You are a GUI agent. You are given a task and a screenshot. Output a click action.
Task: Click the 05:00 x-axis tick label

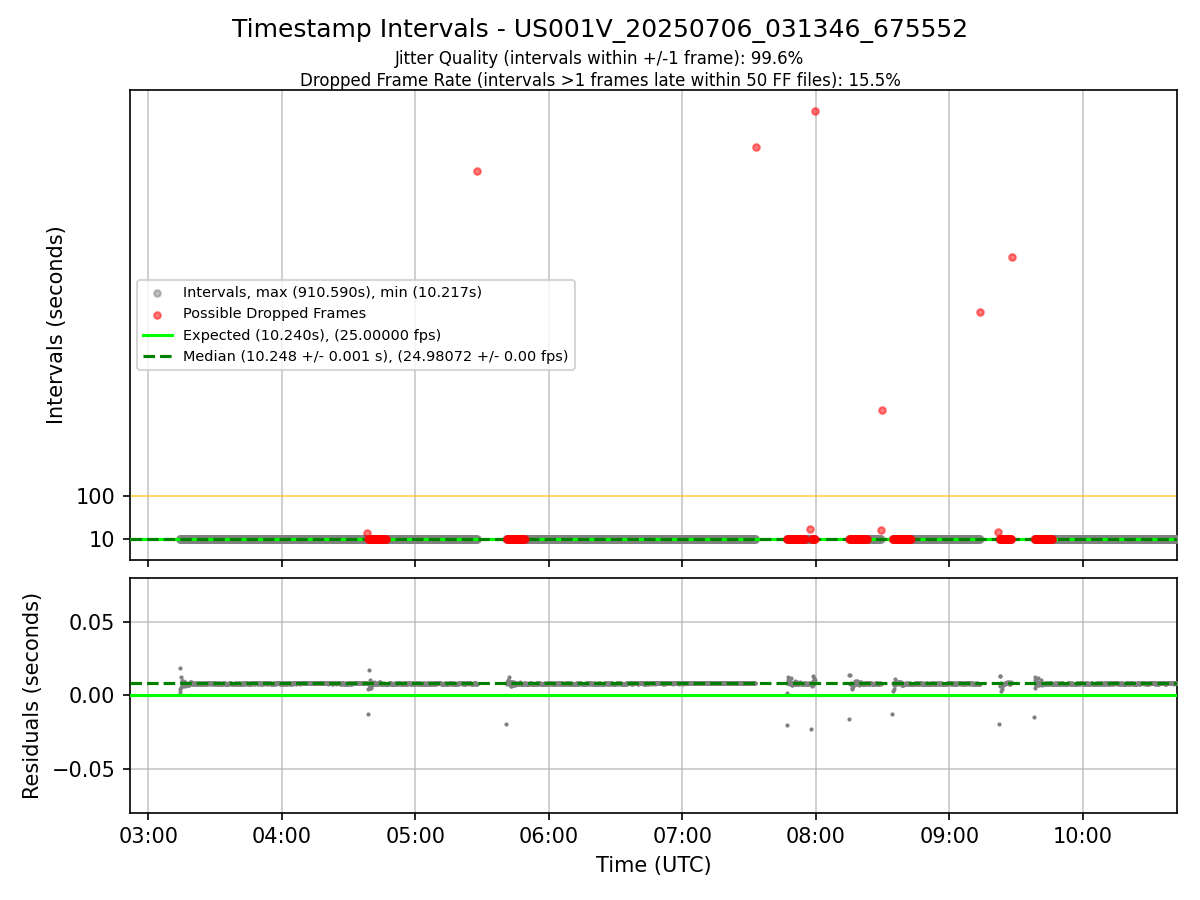(x=415, y=835)
